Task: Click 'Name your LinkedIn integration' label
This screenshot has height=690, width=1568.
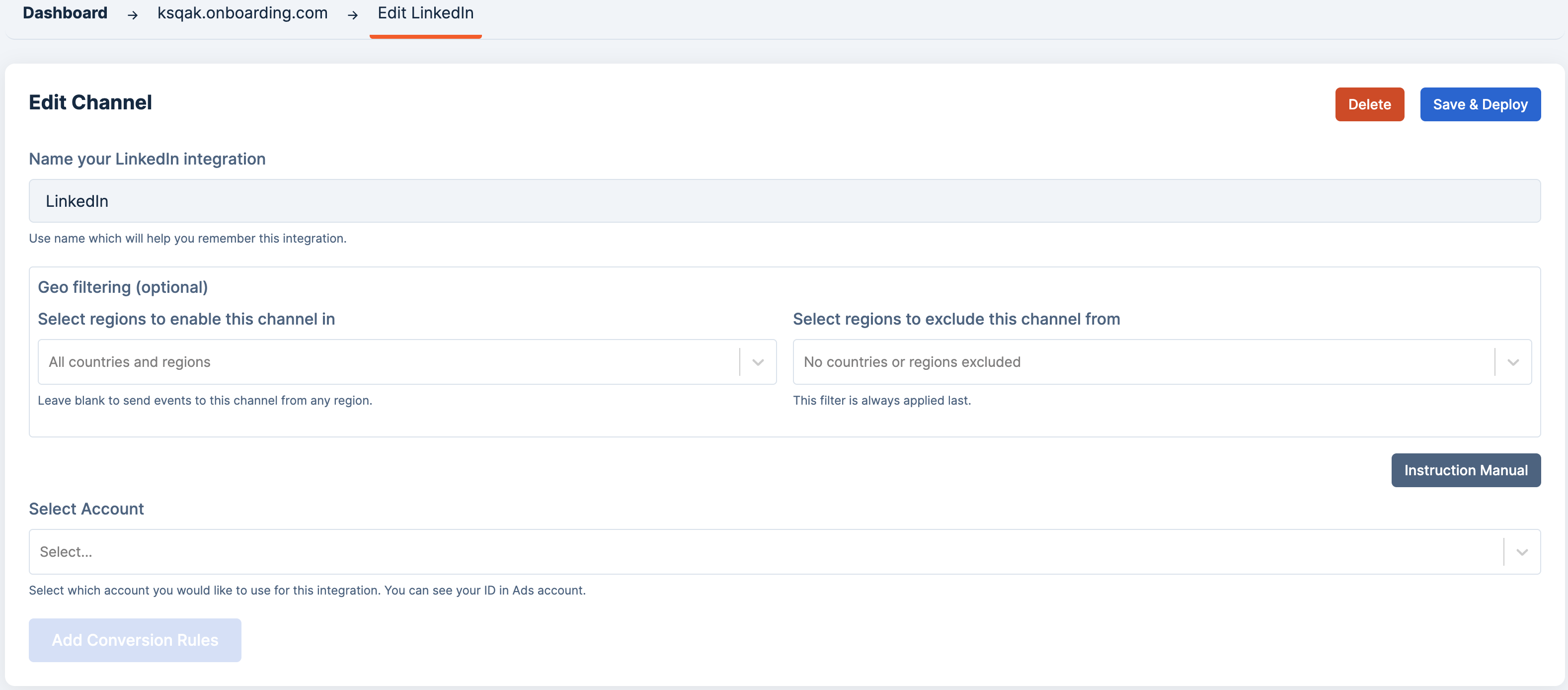Action: 147,159
